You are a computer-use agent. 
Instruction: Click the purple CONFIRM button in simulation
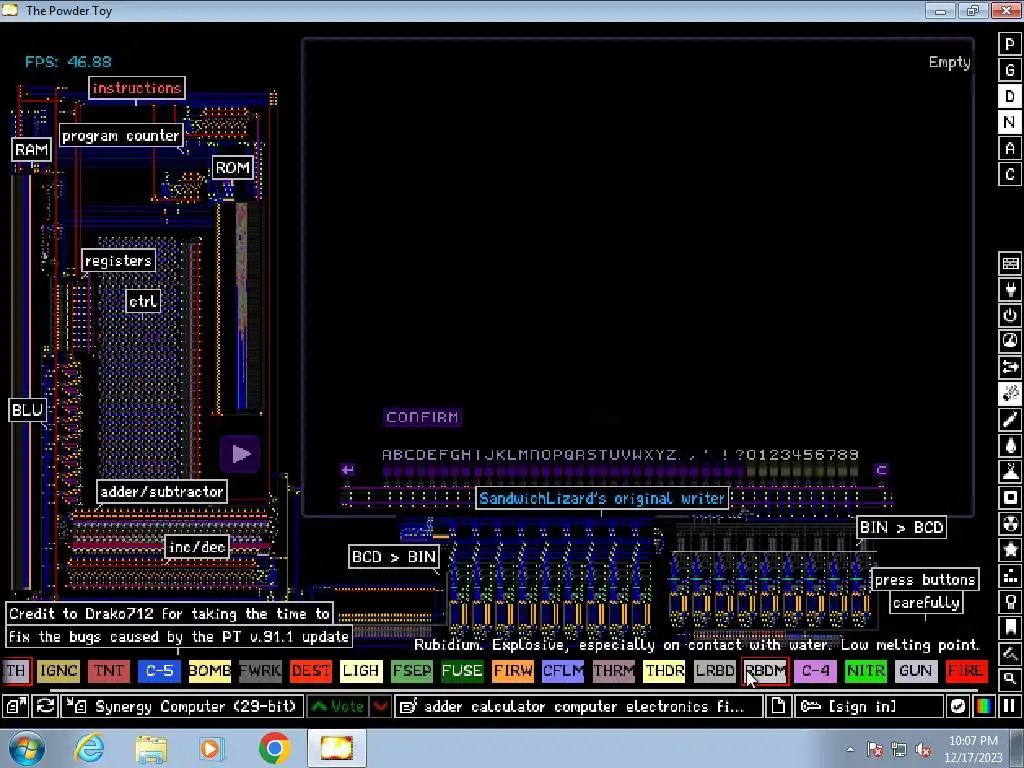point(423,417)
